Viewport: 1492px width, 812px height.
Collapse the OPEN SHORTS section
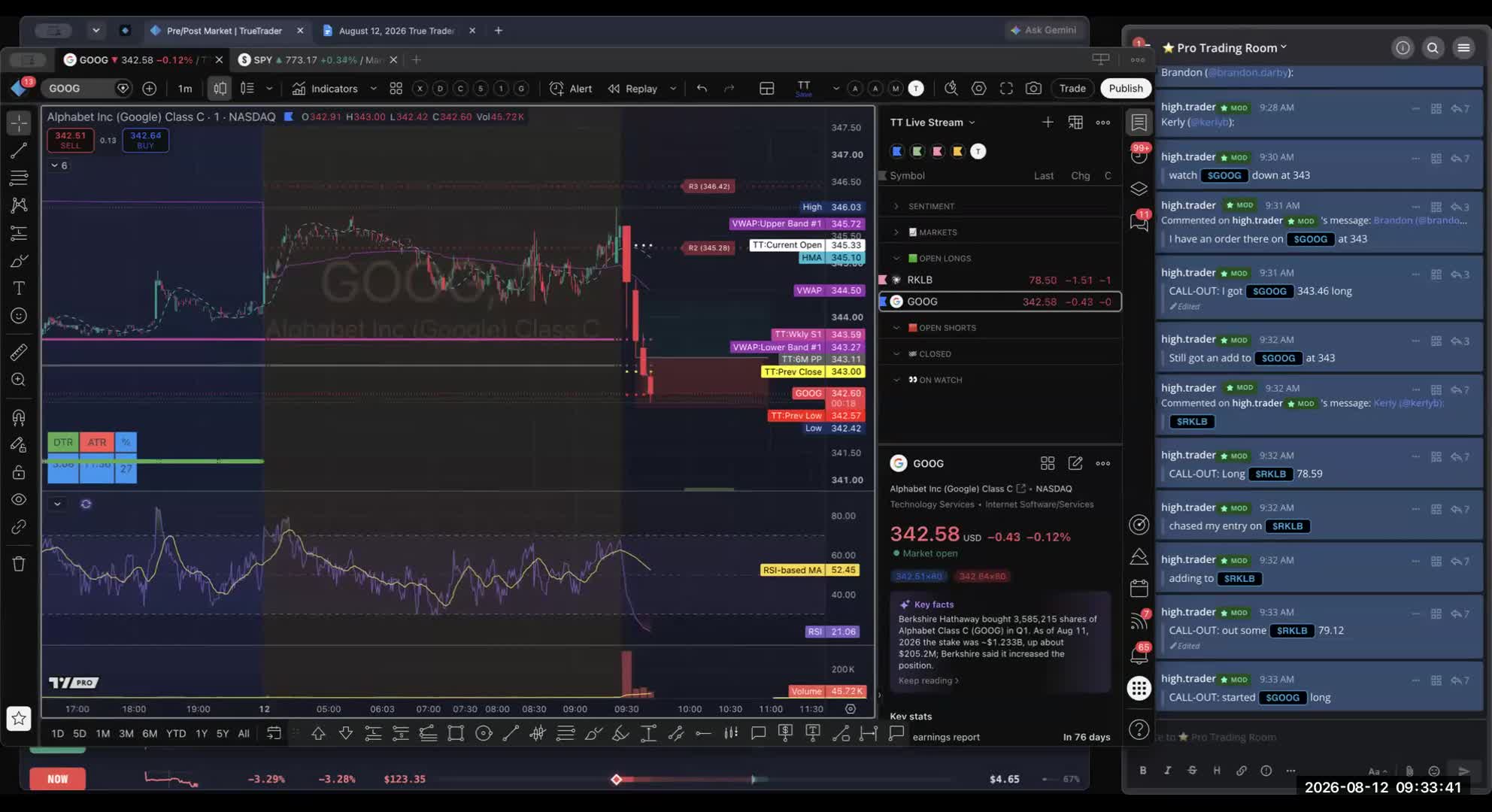[x=896, y=328]
